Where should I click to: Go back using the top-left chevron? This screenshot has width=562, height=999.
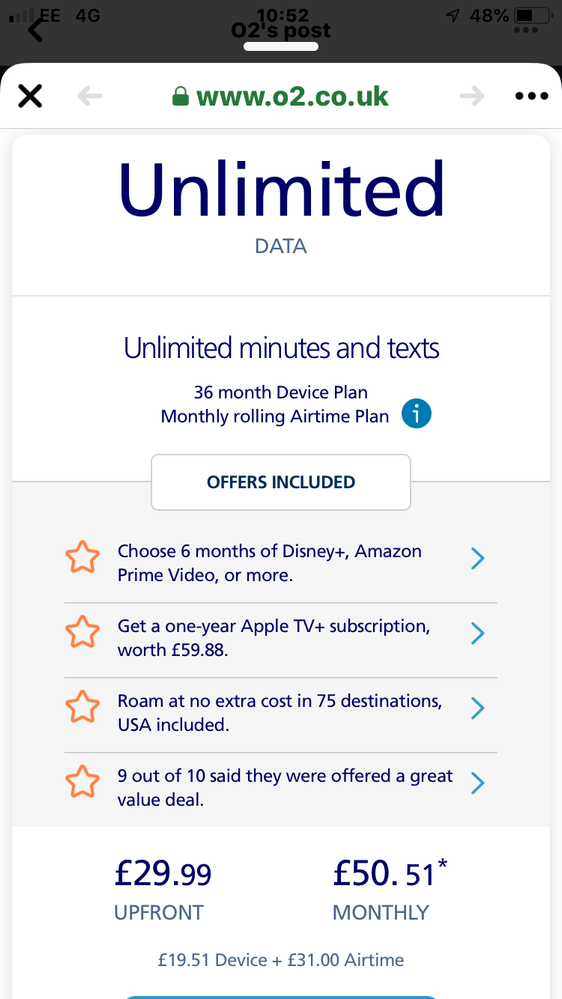36,29
